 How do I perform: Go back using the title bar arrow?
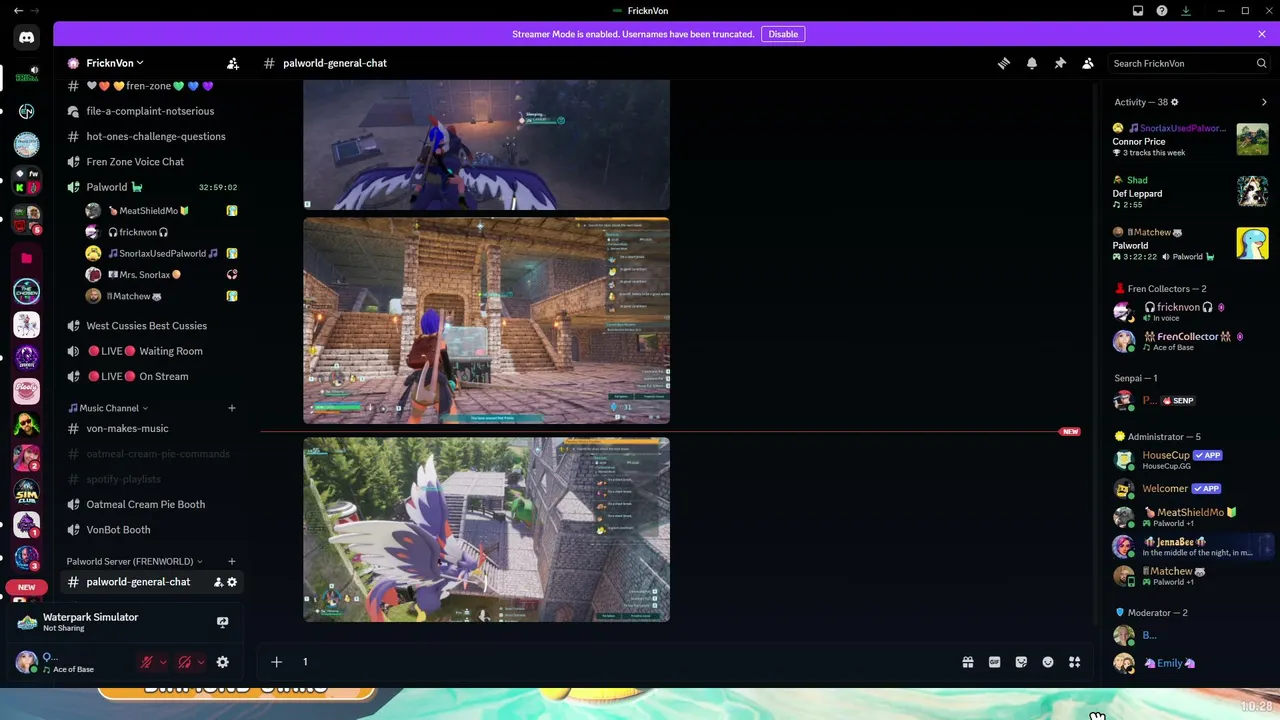[x=18, y=11]
